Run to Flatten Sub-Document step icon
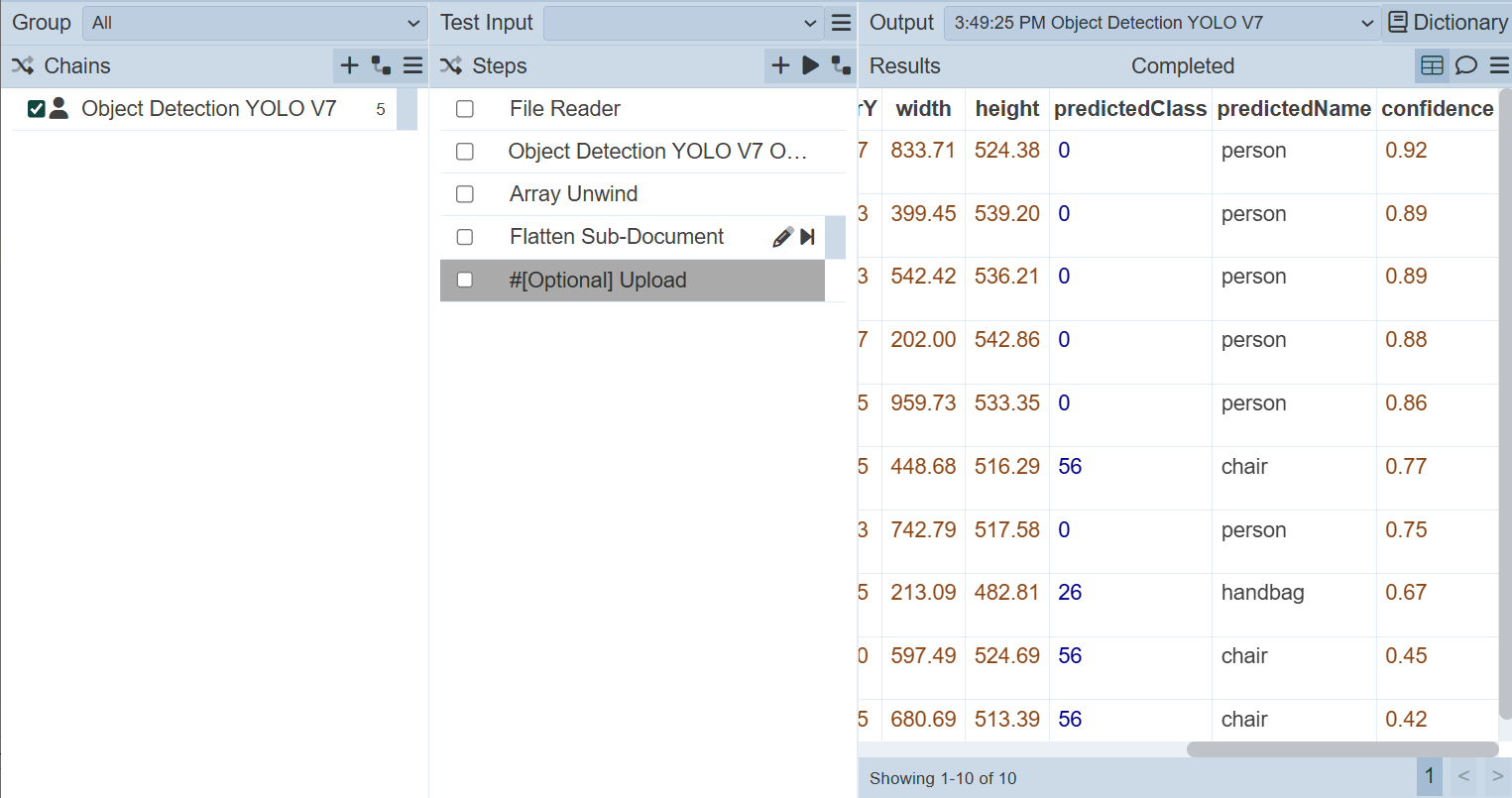This screenshot has width=1512, height=798. [808, 237]
